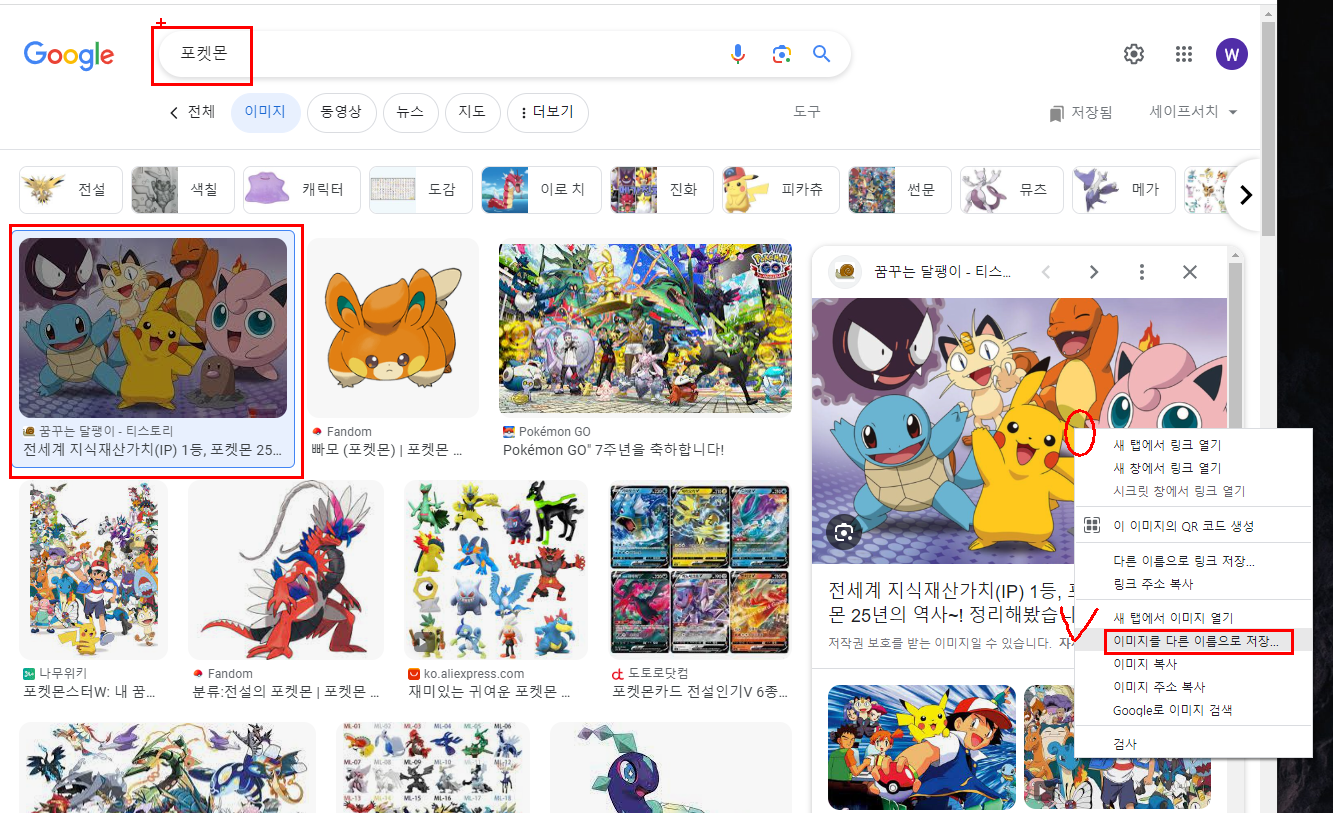Filter by the 색칠 chip
1333x813 pixels.
(183, 190)
